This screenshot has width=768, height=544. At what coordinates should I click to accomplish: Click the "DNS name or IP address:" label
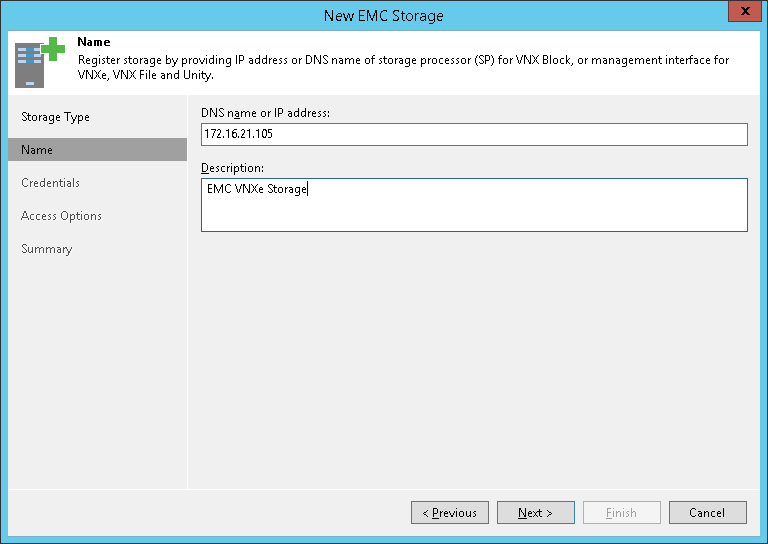(x=265, y=113)
